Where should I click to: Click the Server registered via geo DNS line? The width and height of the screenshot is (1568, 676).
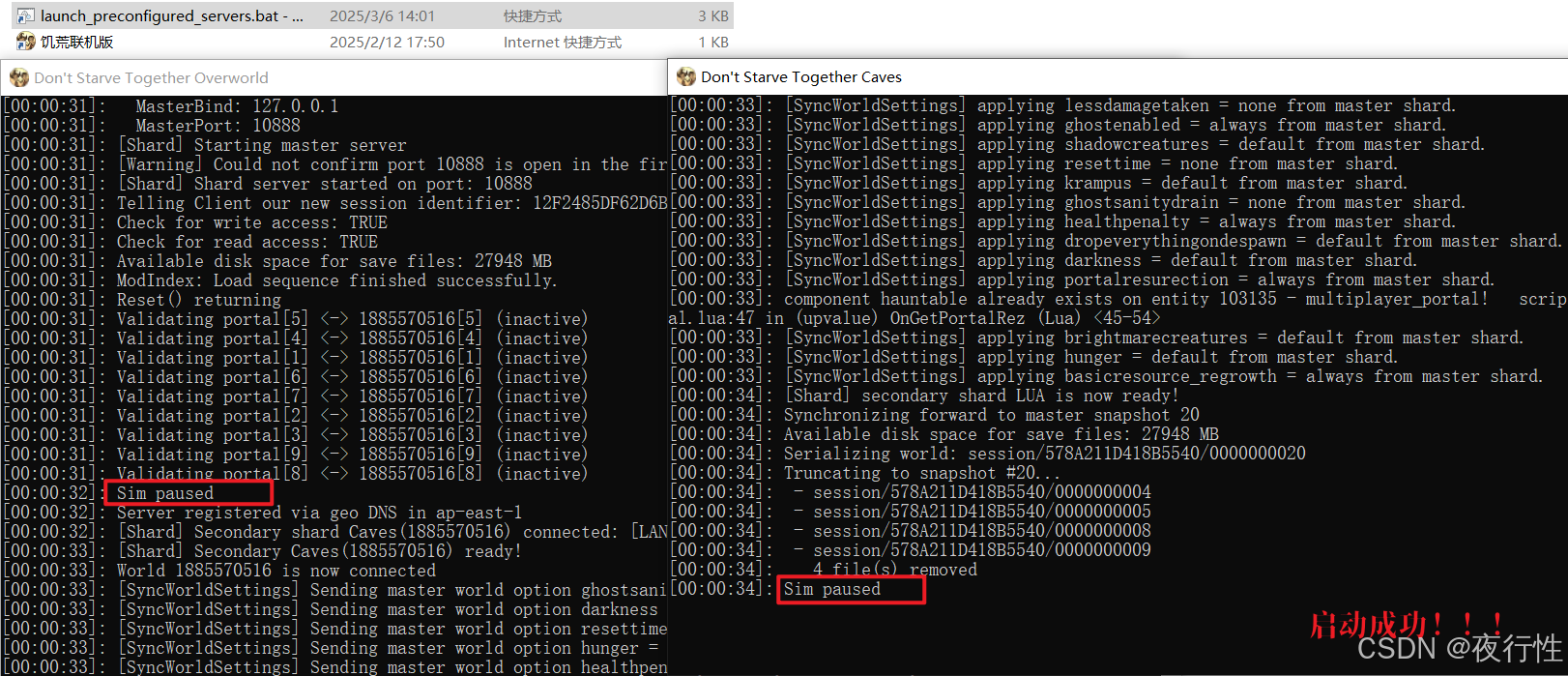(x=263, y=513)
